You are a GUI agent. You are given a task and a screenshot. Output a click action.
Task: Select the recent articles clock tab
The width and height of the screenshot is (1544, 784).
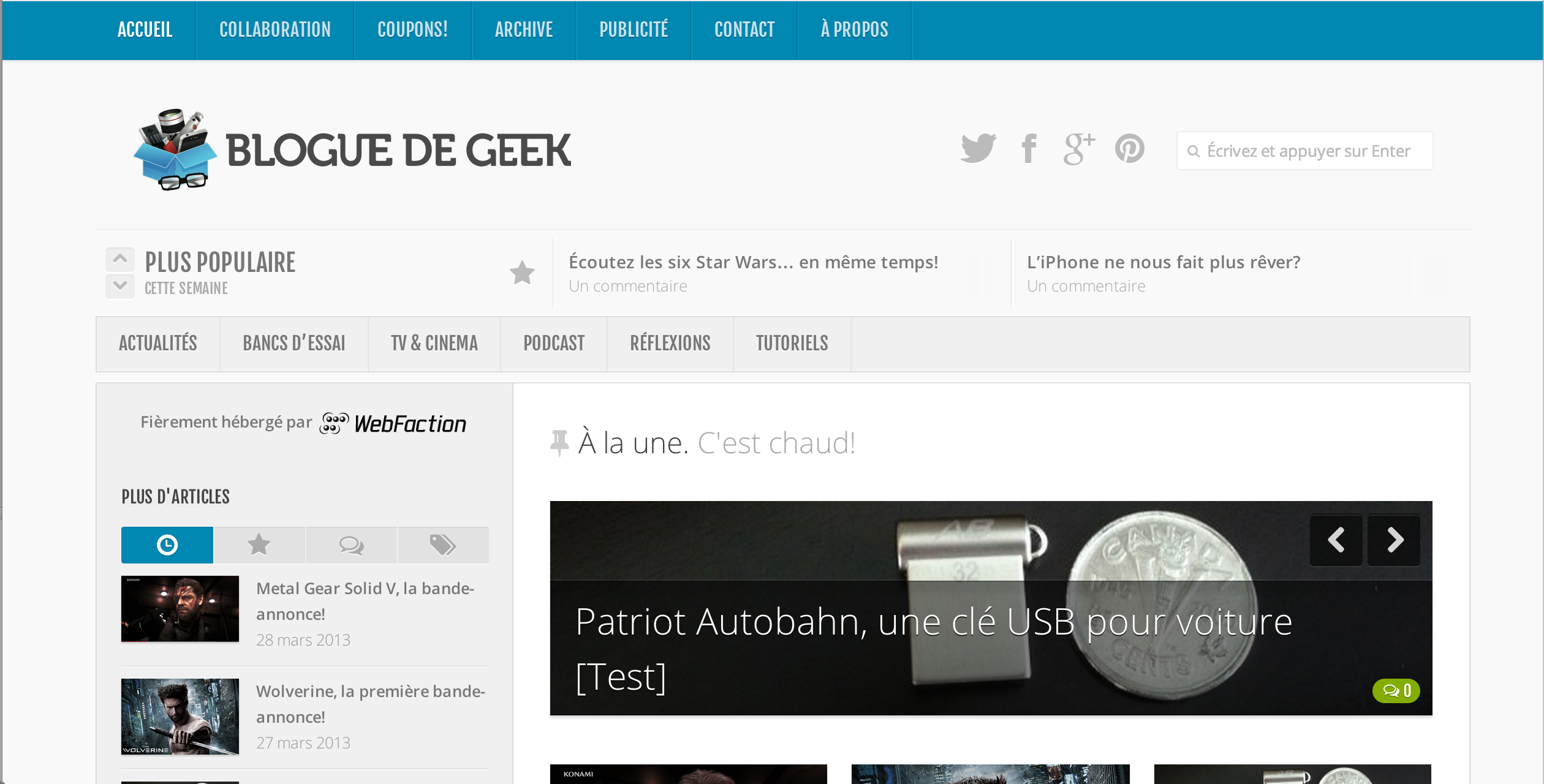pos(167,545)
